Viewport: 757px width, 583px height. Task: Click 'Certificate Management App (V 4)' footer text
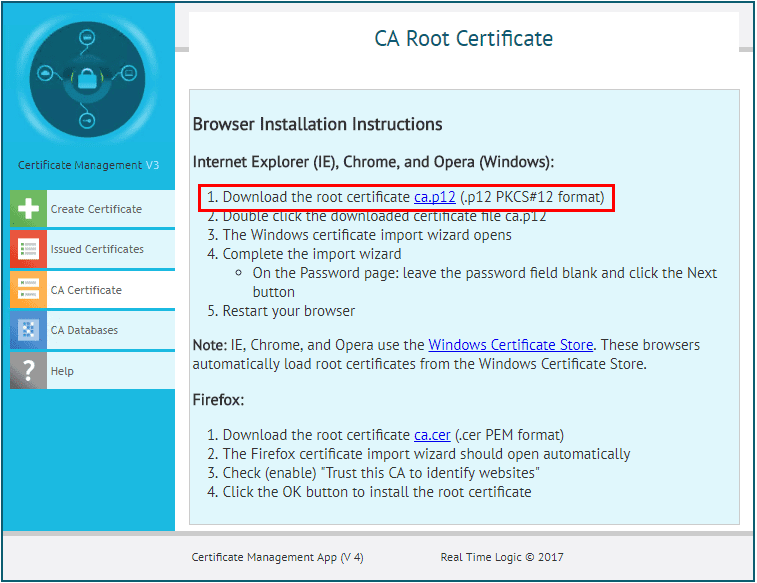coord(277,557)
